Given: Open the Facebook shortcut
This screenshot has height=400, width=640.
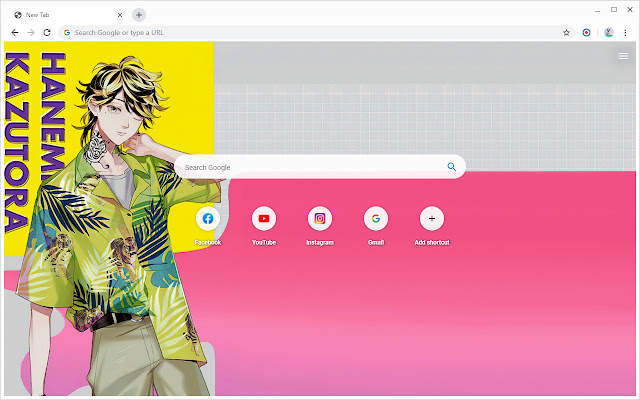Looking at the screenshot, I should tap(208, 218).
